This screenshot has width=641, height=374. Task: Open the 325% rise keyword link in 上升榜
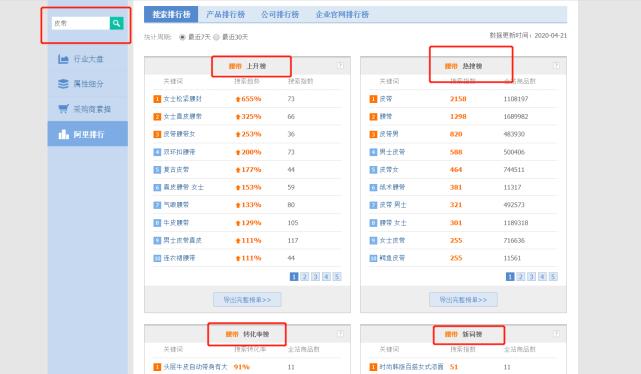pyautogui.click(x=182, y=116)
